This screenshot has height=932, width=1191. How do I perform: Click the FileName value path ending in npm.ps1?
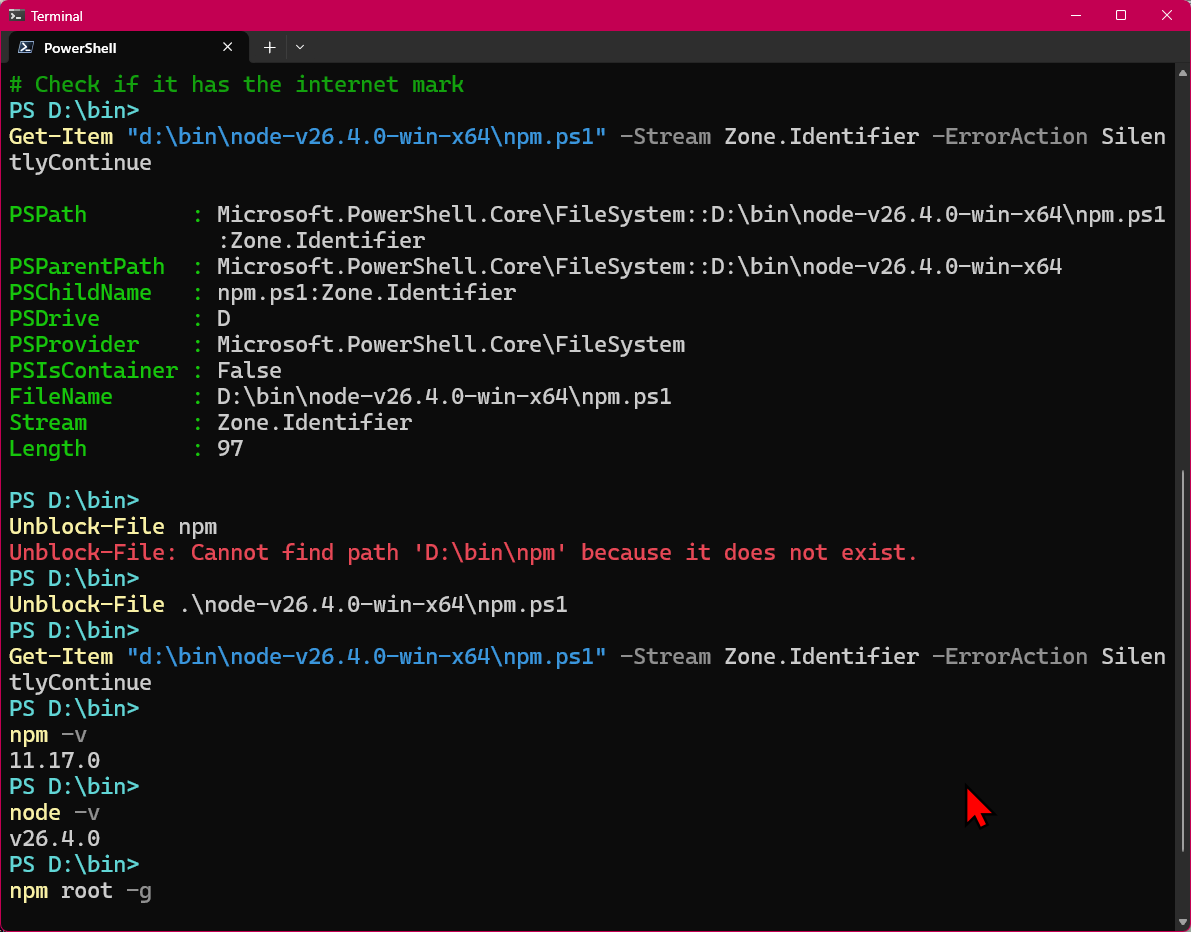pos(444,396)
